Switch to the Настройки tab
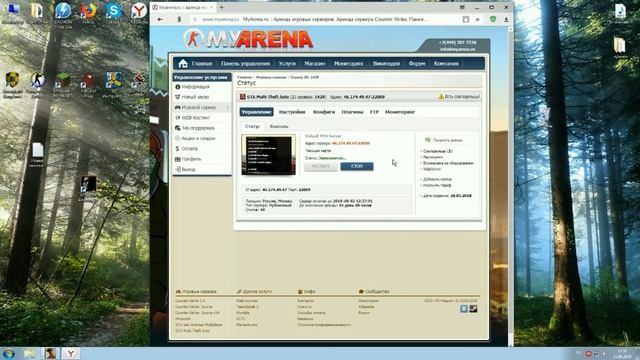The image size is (640, 360). point(292,112)
